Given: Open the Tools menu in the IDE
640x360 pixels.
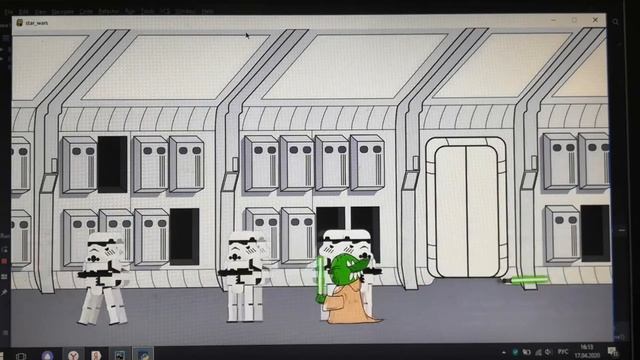Looking at the screenshot, I should [147, 12].
